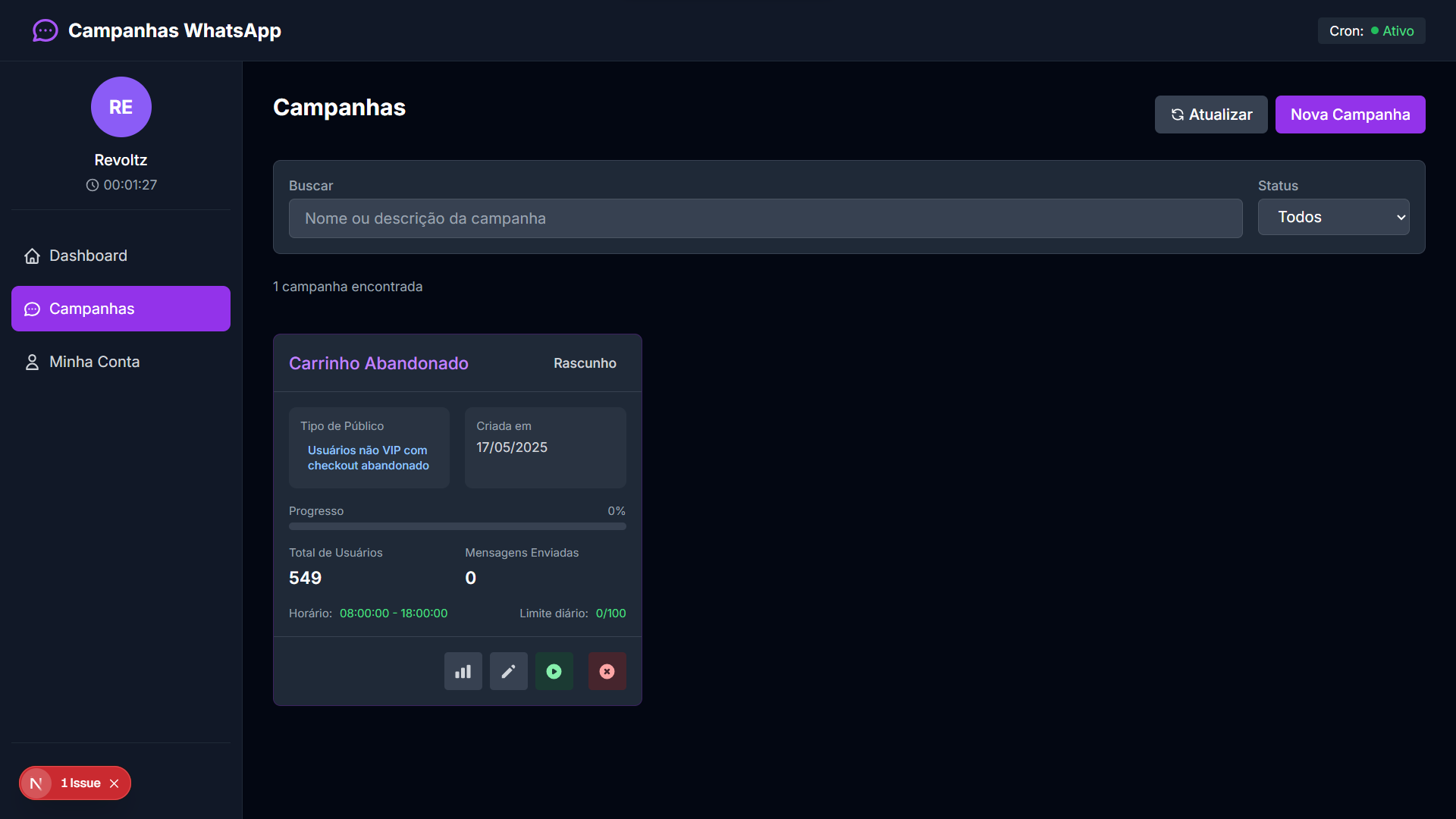The image size is (1456, 819).
Task: Click the Rascunho status badge
Action: pyautogui.click(x=585, y=363)
